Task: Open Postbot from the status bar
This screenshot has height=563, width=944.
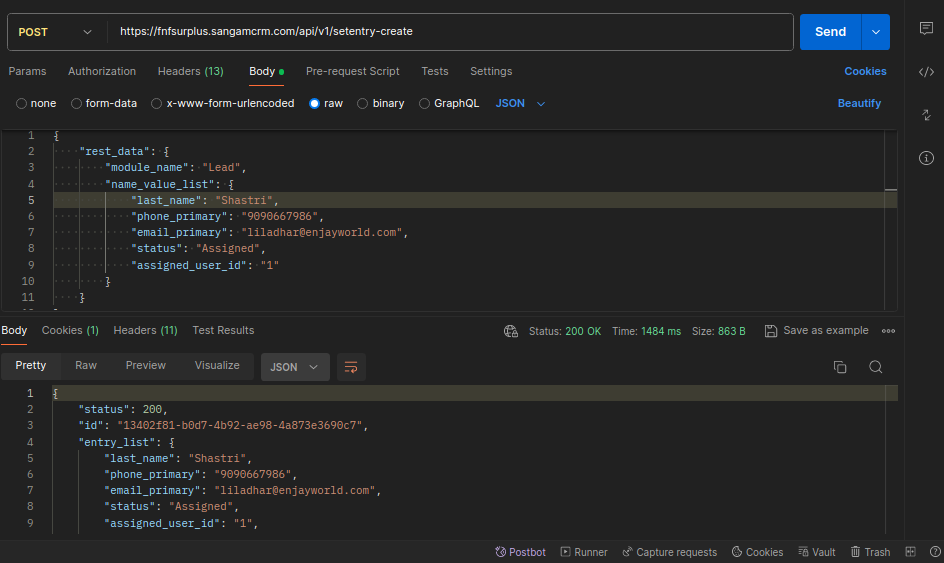Action: click(x=520, y=552)
